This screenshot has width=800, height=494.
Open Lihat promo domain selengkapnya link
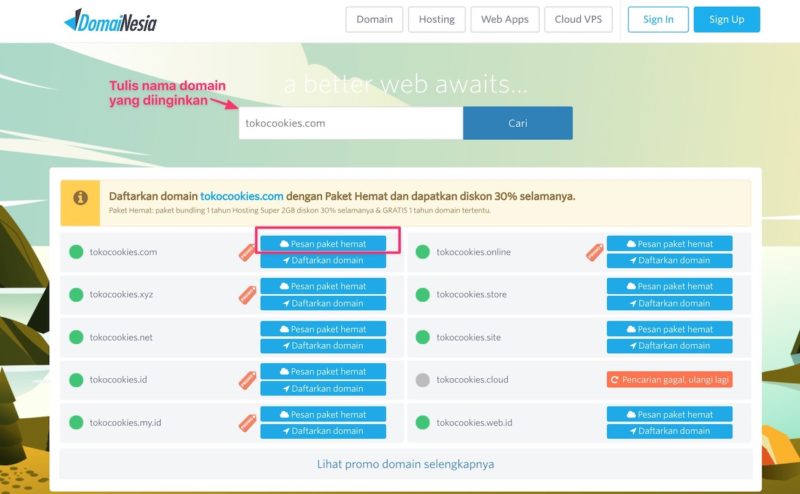pyautogui.click(x=406, y=464)
